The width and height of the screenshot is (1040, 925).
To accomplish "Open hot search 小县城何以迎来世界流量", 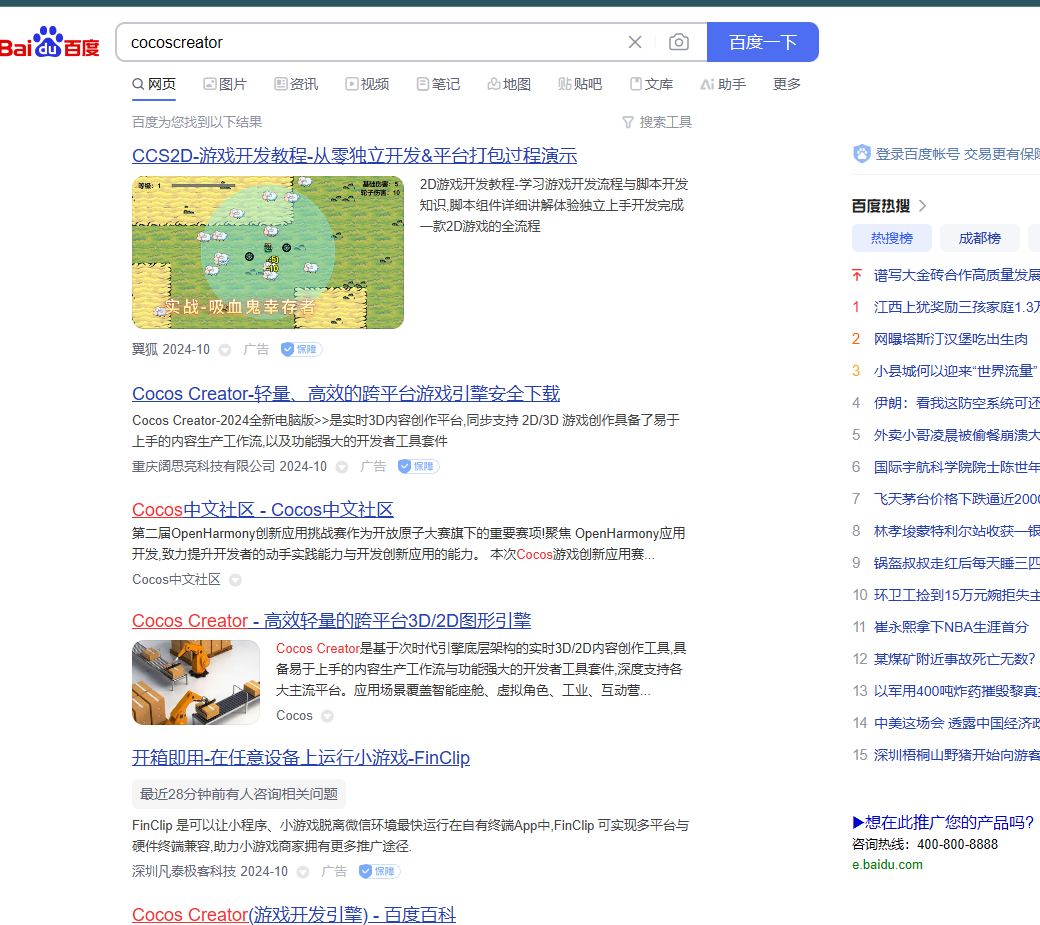I will [955, 371].
